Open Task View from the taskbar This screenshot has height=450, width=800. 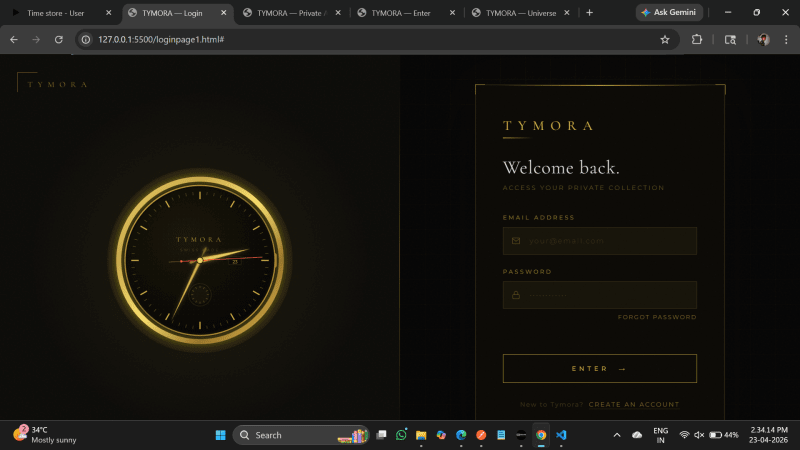click(x=381, y=435)
